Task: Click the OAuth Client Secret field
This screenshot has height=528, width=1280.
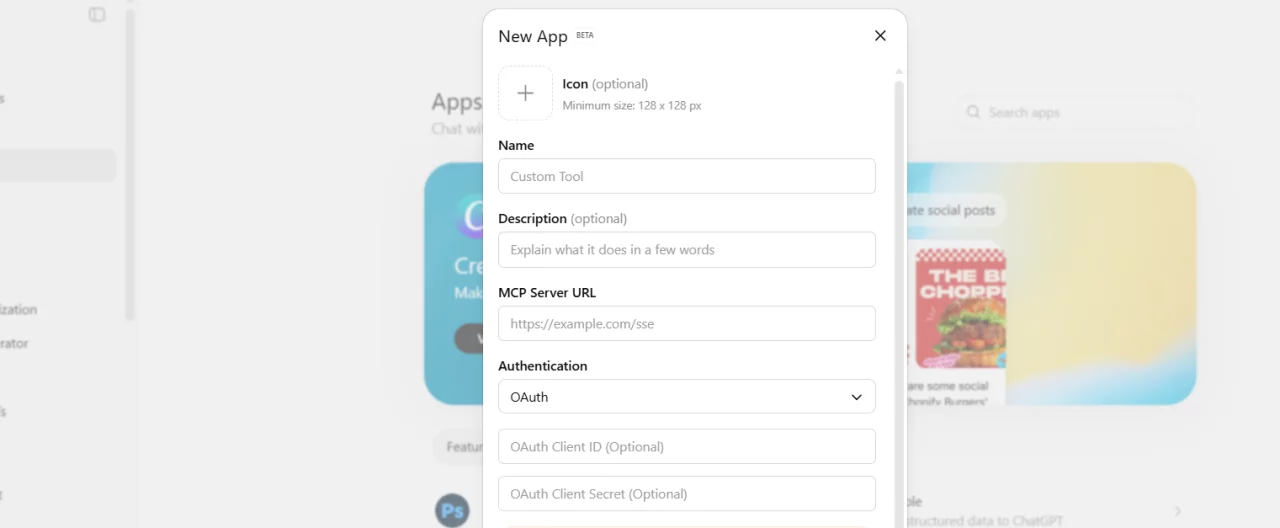Action: (x=687, y=494)
